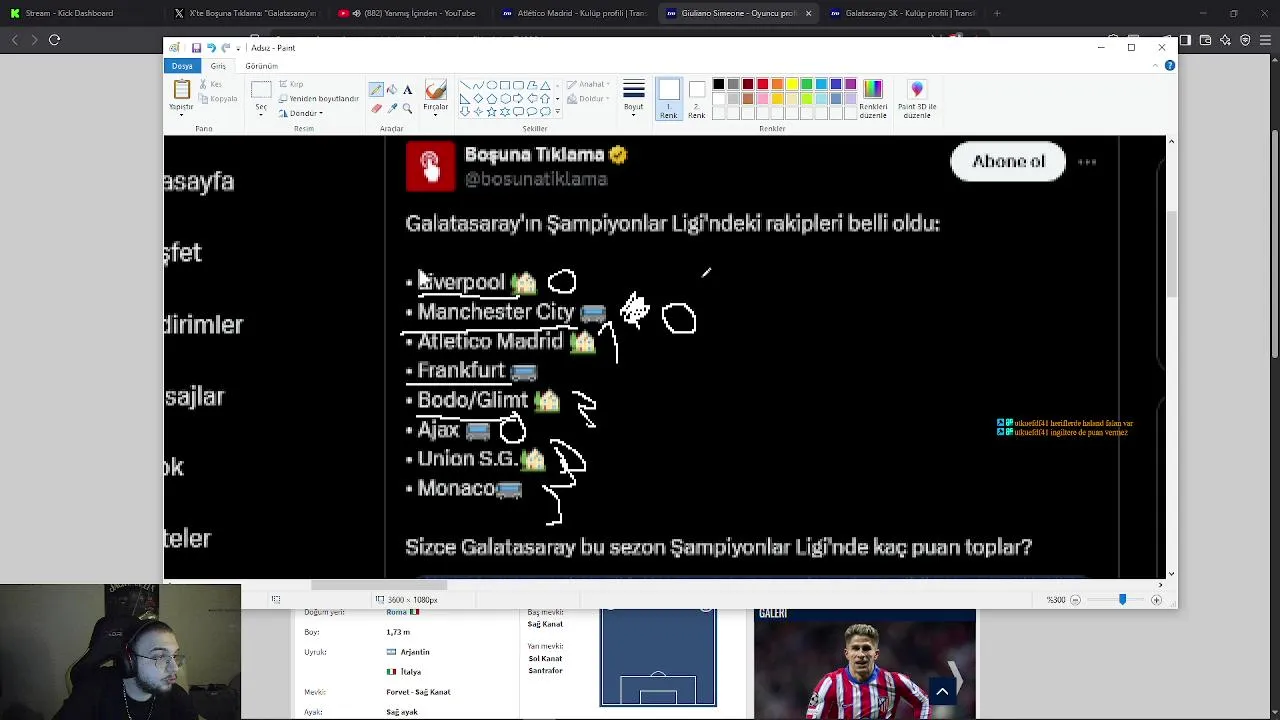Click Paint canvas horizontal scrollbar thumb
This screenshot has width=1280, height=720.
[x=380, y=585]
